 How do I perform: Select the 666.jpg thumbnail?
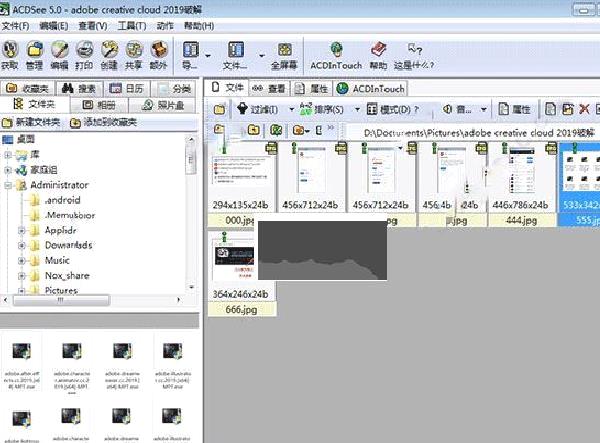(242, 273)
